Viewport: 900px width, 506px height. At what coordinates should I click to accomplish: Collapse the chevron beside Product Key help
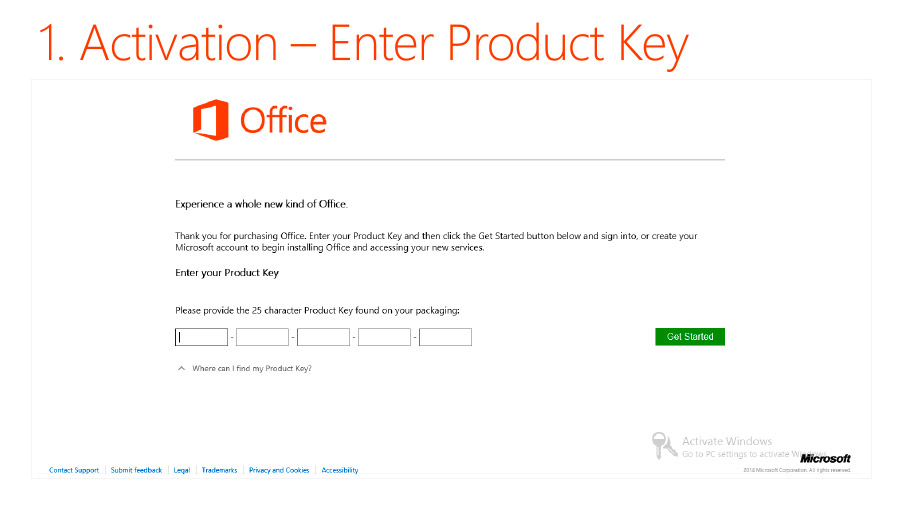point(181,368)
